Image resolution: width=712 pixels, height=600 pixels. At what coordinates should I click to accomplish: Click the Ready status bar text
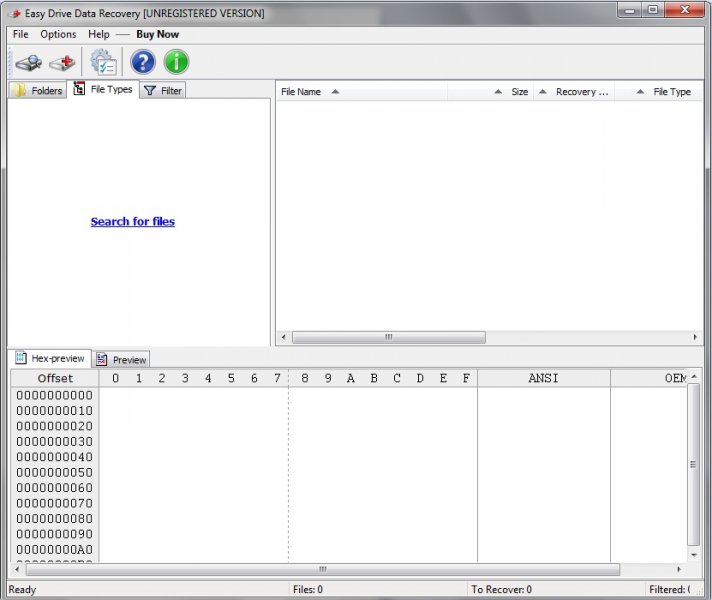(22, 590)
